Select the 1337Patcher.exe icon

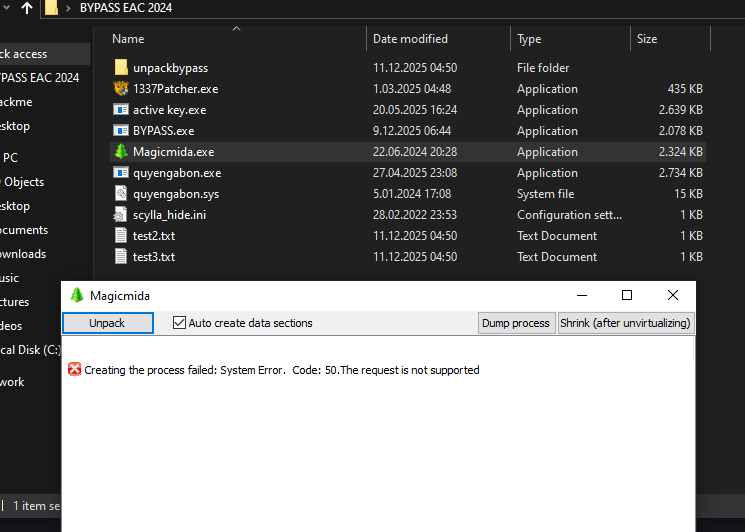tap(121, 89)
